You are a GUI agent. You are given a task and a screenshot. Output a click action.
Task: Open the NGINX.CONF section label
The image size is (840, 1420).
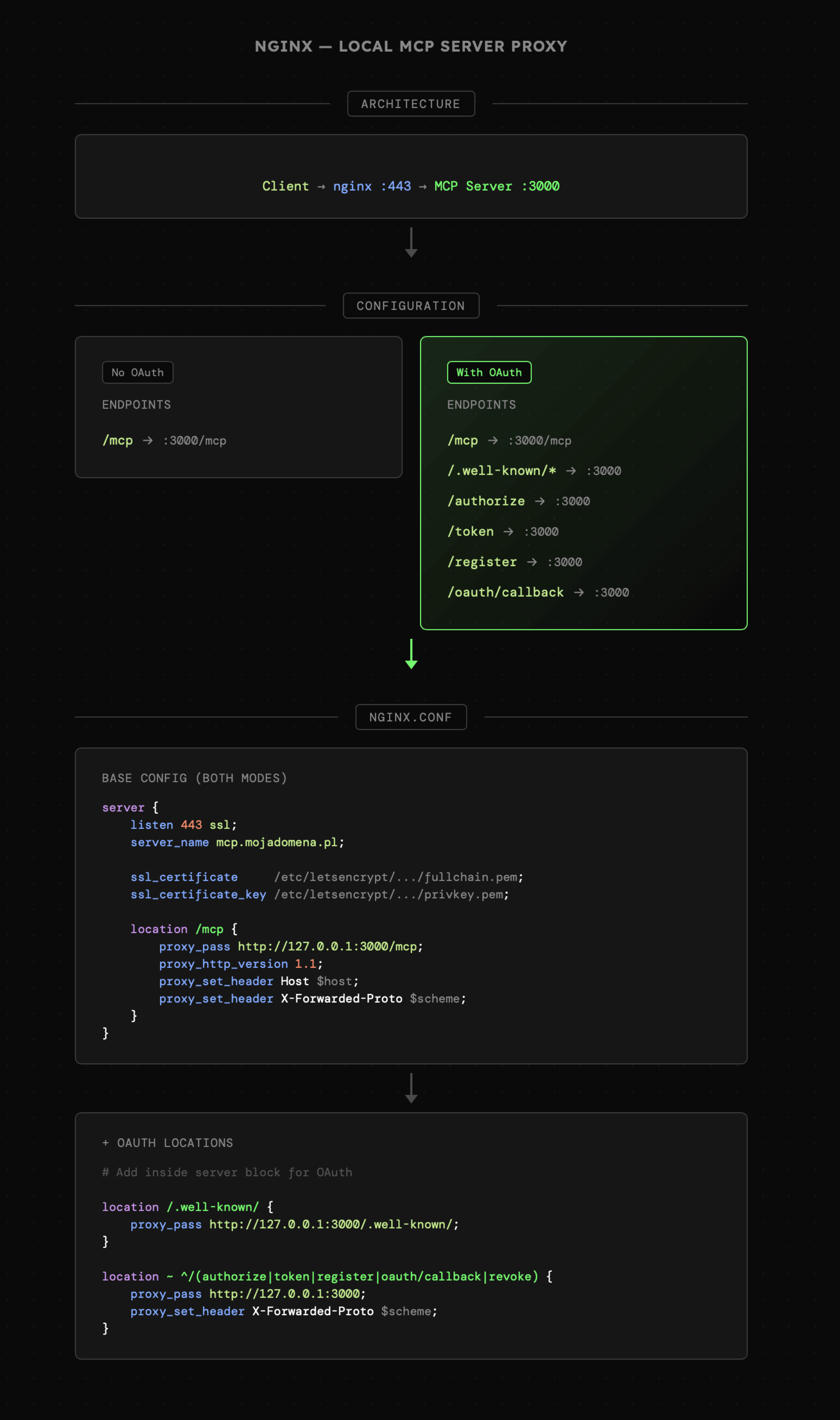[410, 718]
